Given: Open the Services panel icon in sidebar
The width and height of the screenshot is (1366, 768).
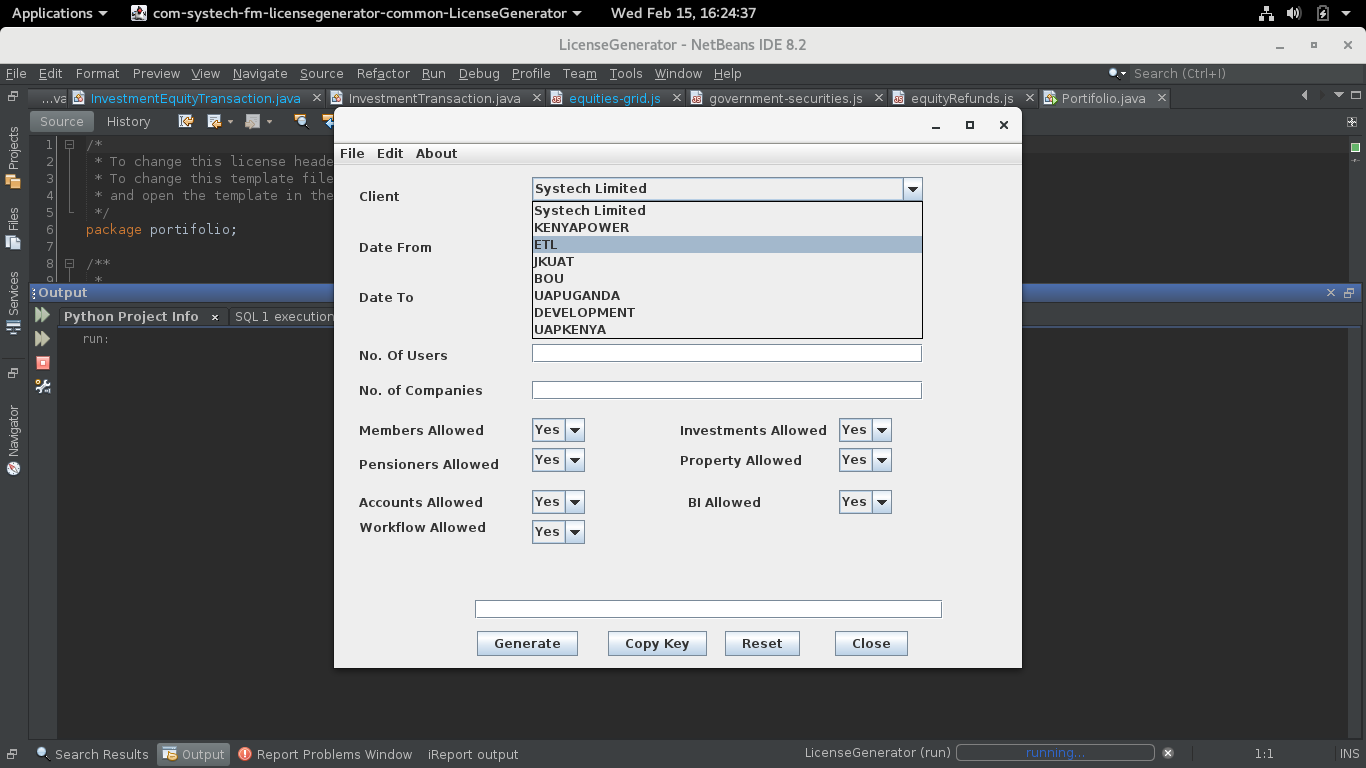Looking at the screenshot, I should [x=13, y=326].
